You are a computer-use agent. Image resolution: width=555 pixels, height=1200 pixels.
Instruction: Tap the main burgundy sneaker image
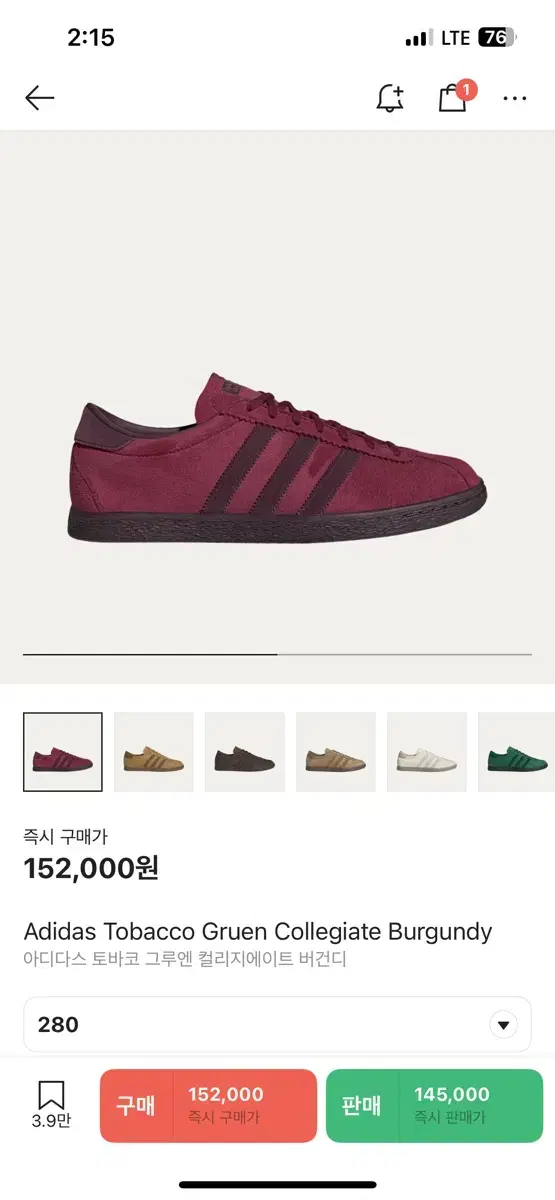click(278, 459)
